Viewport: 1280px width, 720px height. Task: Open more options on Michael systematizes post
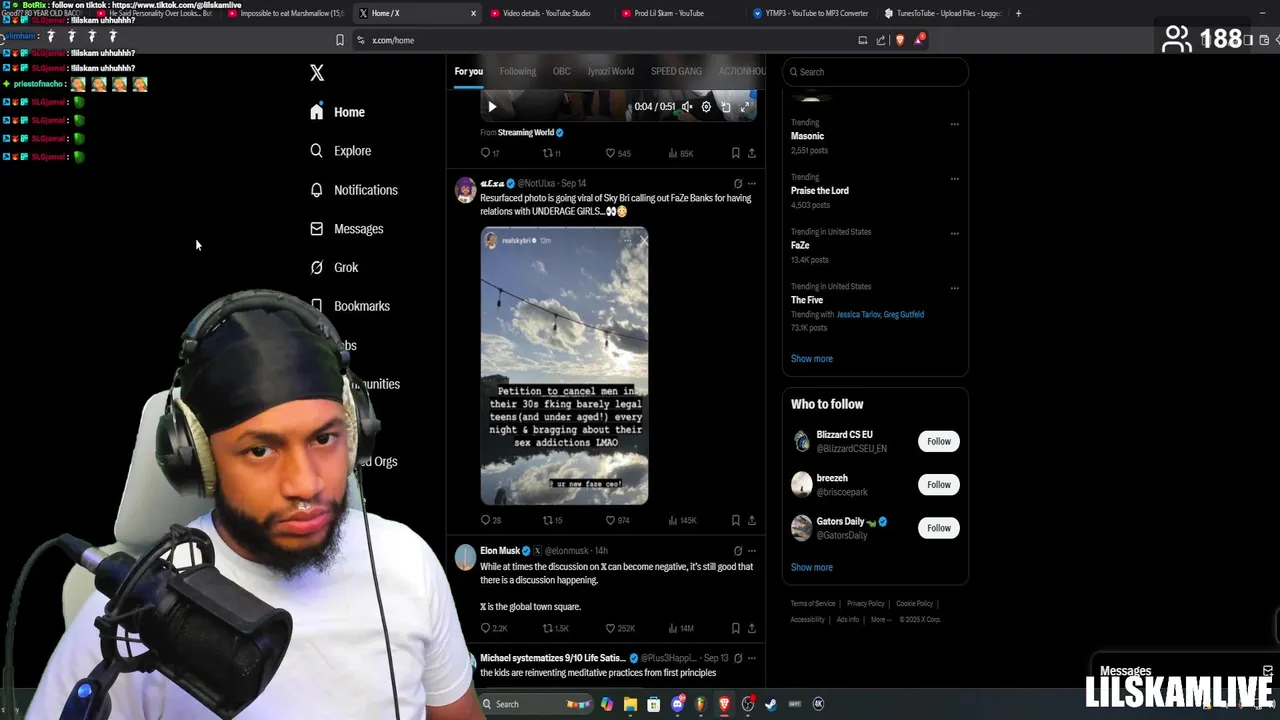coord(752,658)
